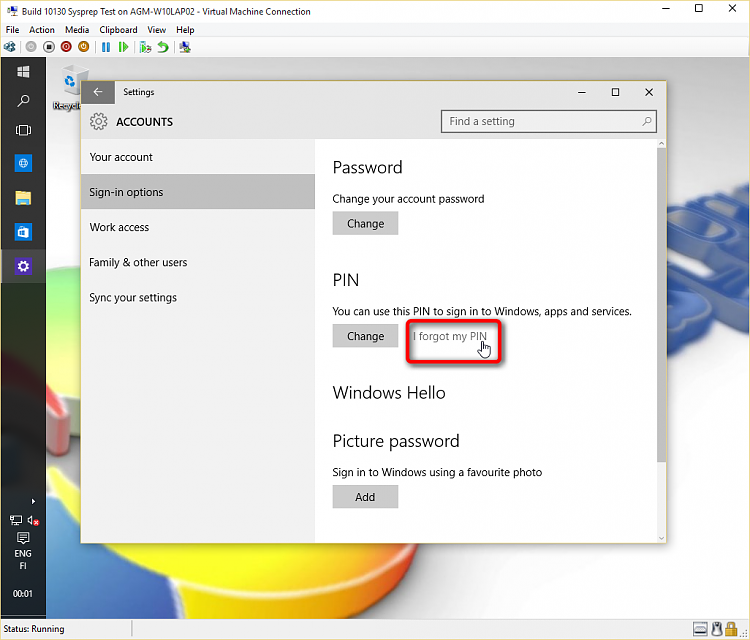
Task: Click the ENG FI language indicator
Action: (x=23, y=560)
